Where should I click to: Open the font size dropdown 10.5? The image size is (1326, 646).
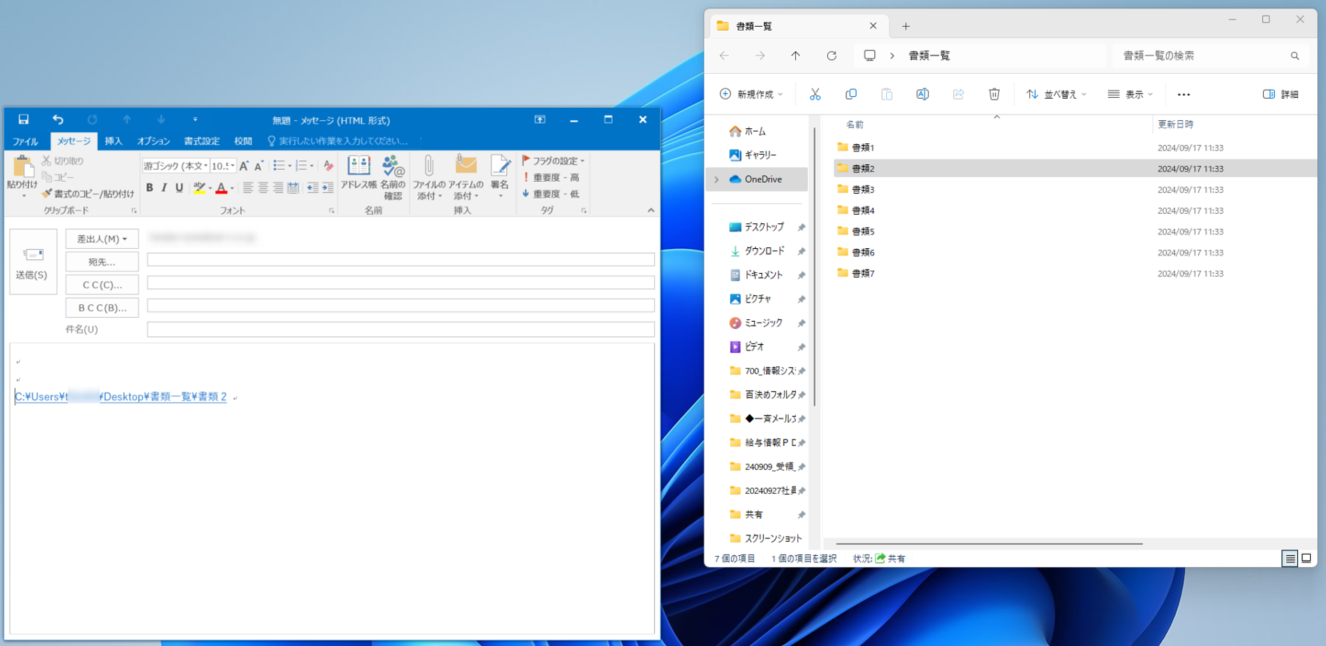tap(232, 166)
